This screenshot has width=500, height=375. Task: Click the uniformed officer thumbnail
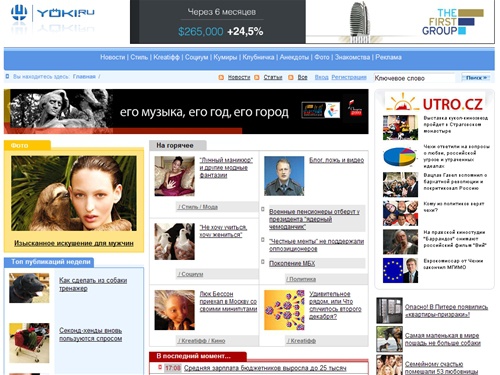pyautogui.click(x=284, y=176)
